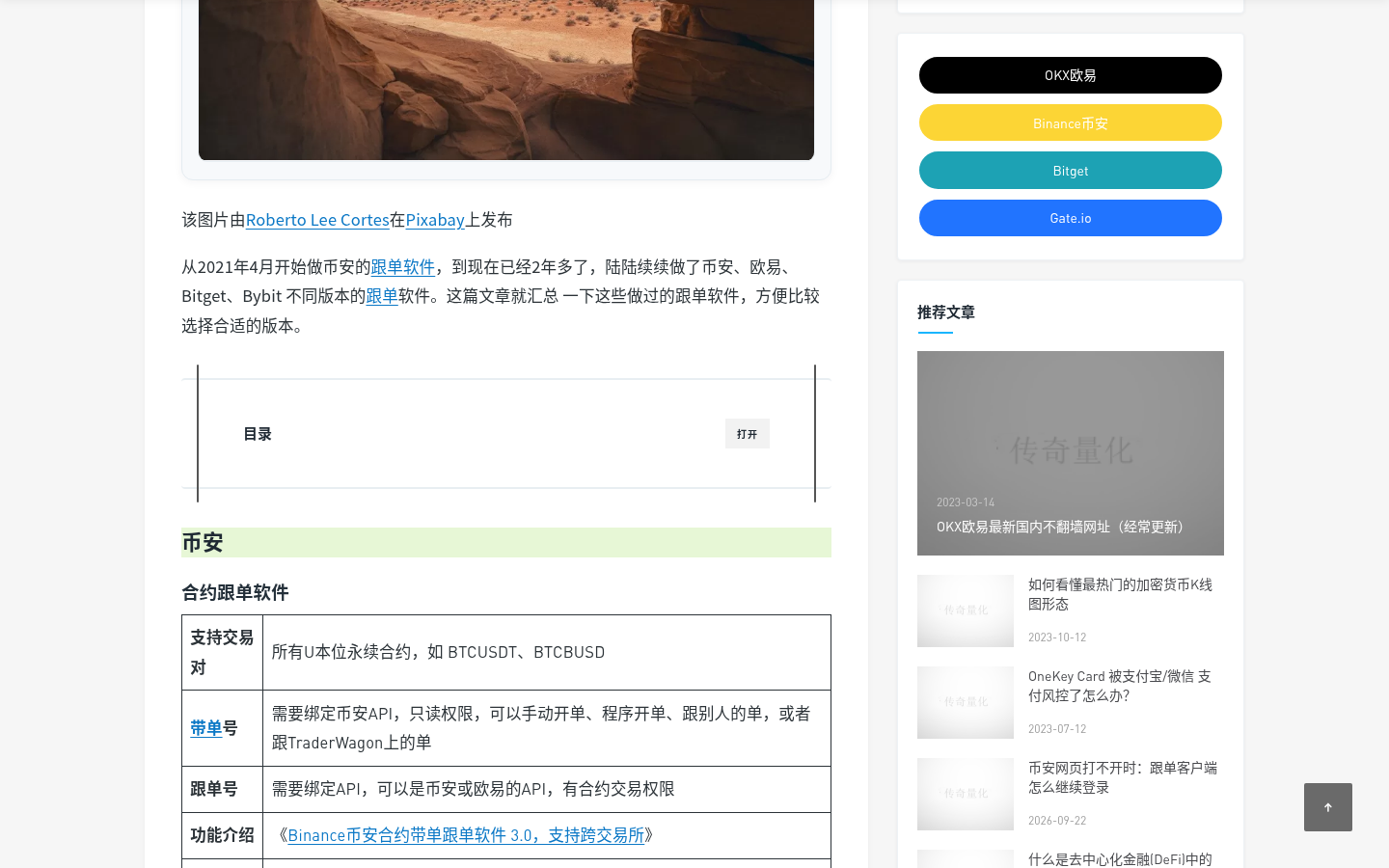The image size is (1389, 868).
Task: Open the Bitget teal button
Action: (x=1070, y=171)
